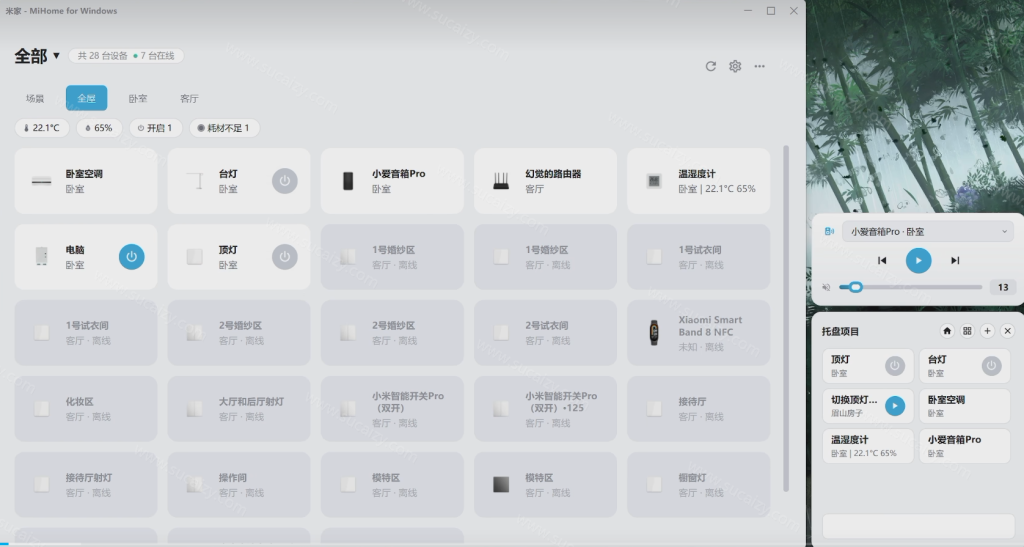The height and width of the screenshot is (547, 1024).
Task: Click the 65% humidity chip
Action: pos(99,128)
